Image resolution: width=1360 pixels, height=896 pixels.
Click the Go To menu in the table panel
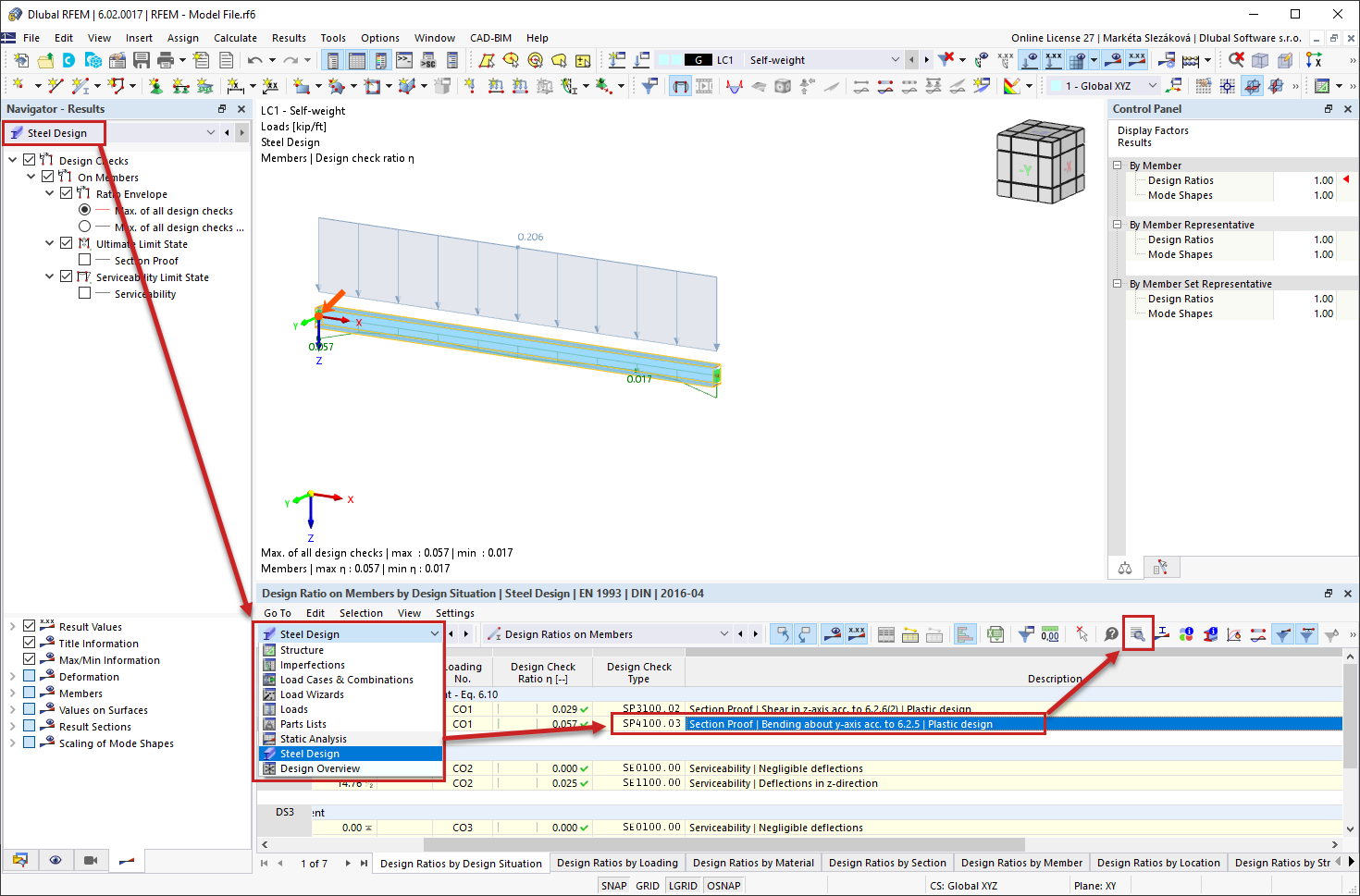point(277,612)
